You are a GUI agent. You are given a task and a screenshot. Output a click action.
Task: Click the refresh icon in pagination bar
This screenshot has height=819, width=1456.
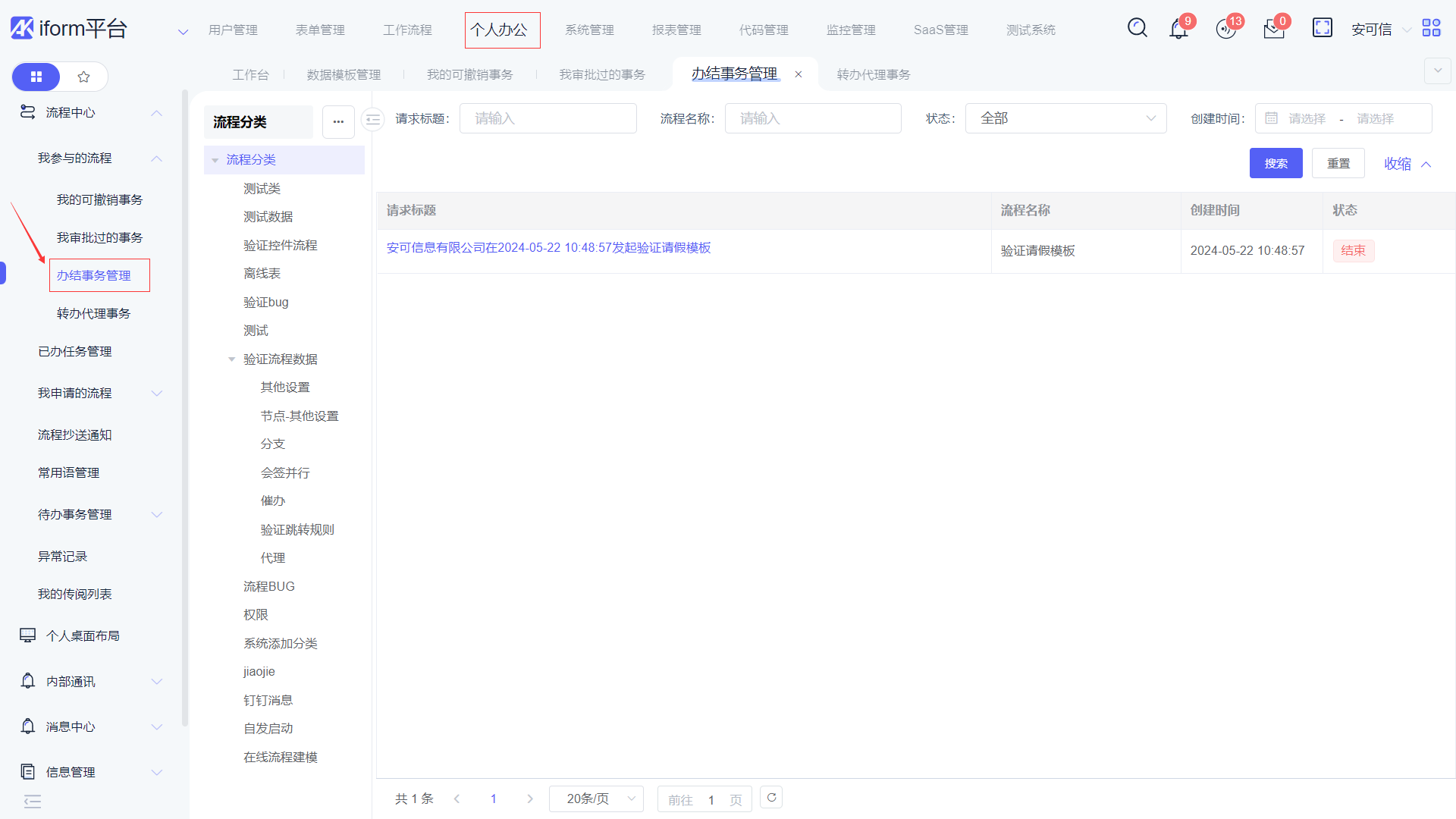point(771,798)
